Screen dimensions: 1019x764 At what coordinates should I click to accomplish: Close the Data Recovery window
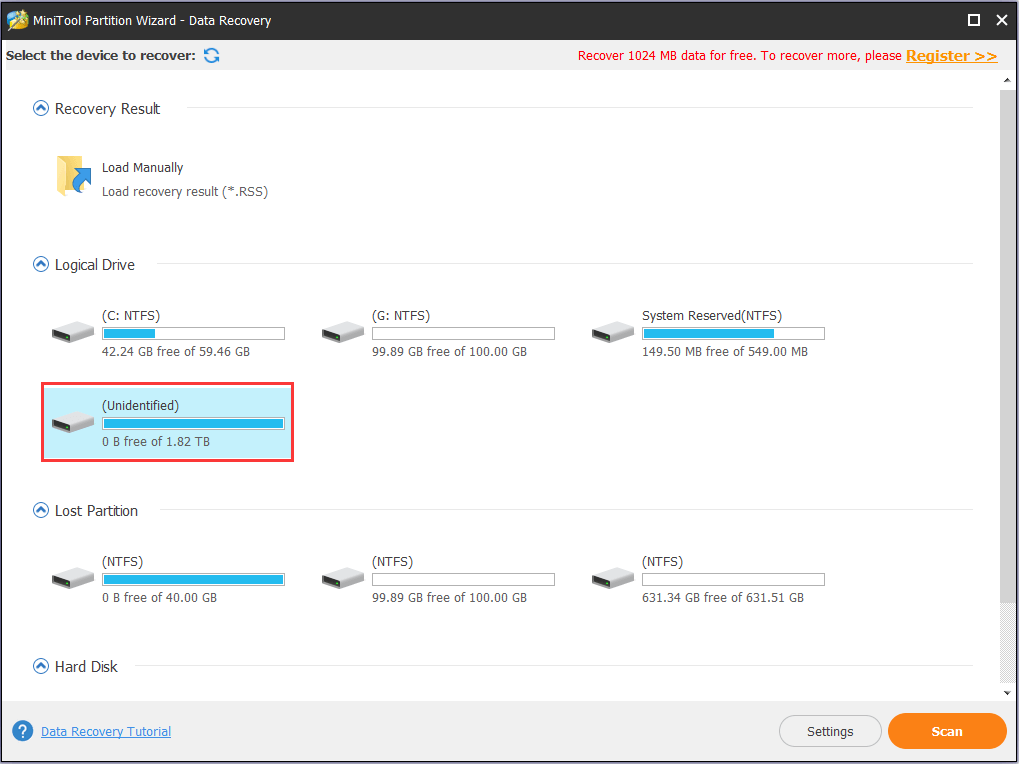(1002, 20)
